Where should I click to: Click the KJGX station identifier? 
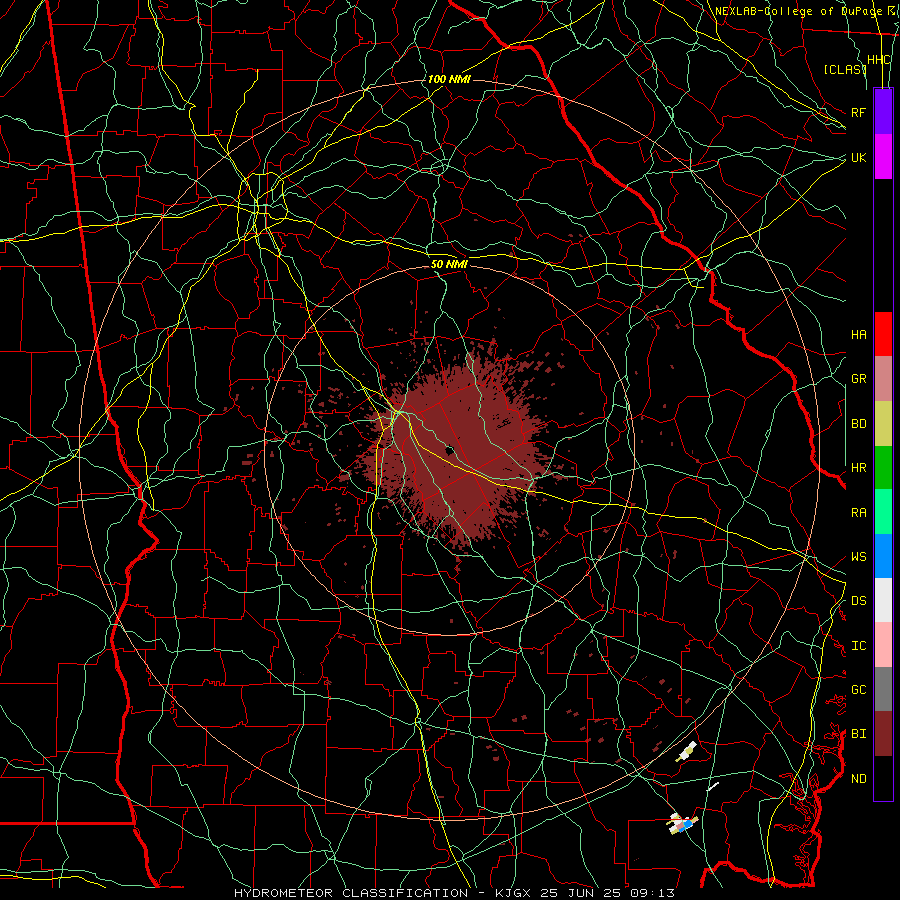pos(512,893)
